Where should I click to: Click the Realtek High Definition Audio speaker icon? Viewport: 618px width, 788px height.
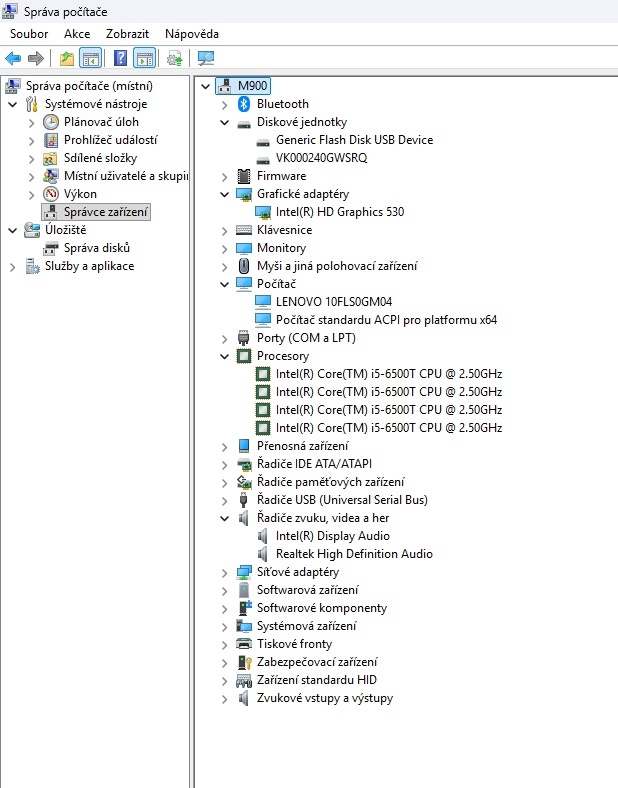coord(263,554)
